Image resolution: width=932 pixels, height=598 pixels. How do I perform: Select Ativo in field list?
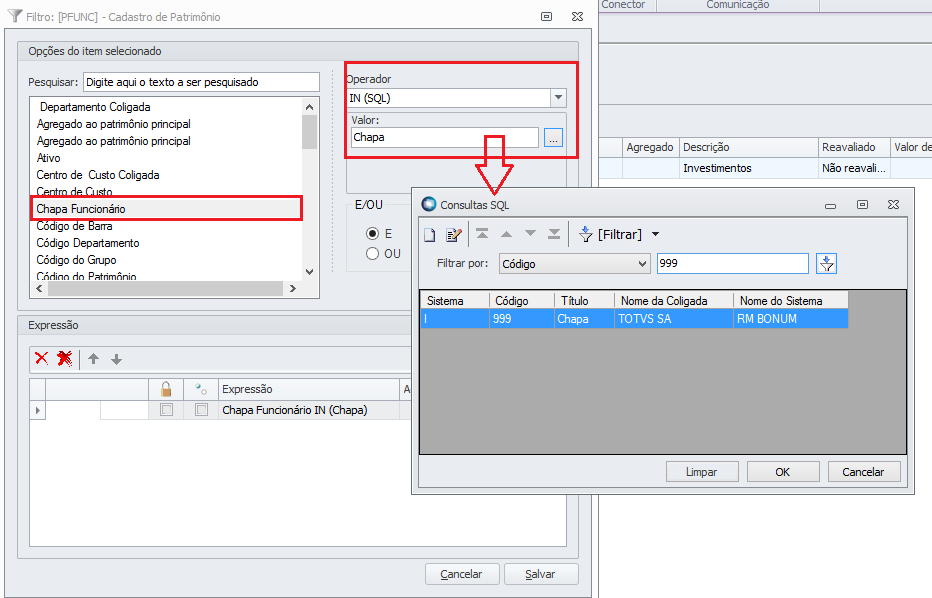(49, 158)
